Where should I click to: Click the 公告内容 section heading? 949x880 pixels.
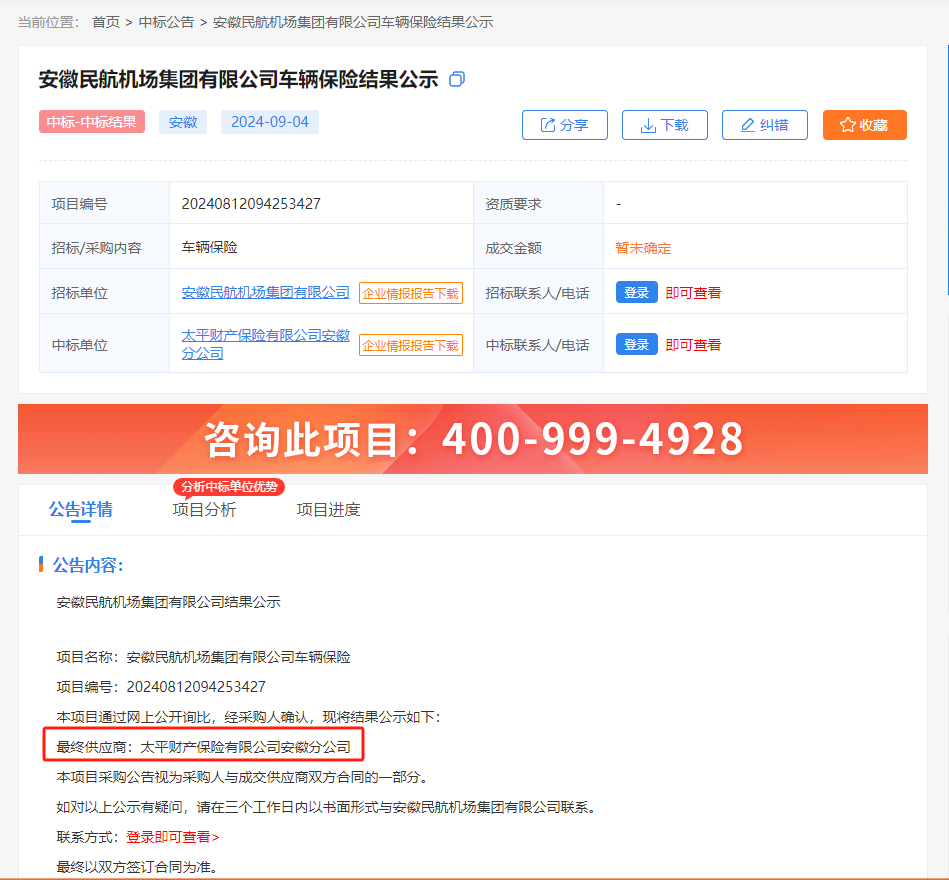pos(88,565)
